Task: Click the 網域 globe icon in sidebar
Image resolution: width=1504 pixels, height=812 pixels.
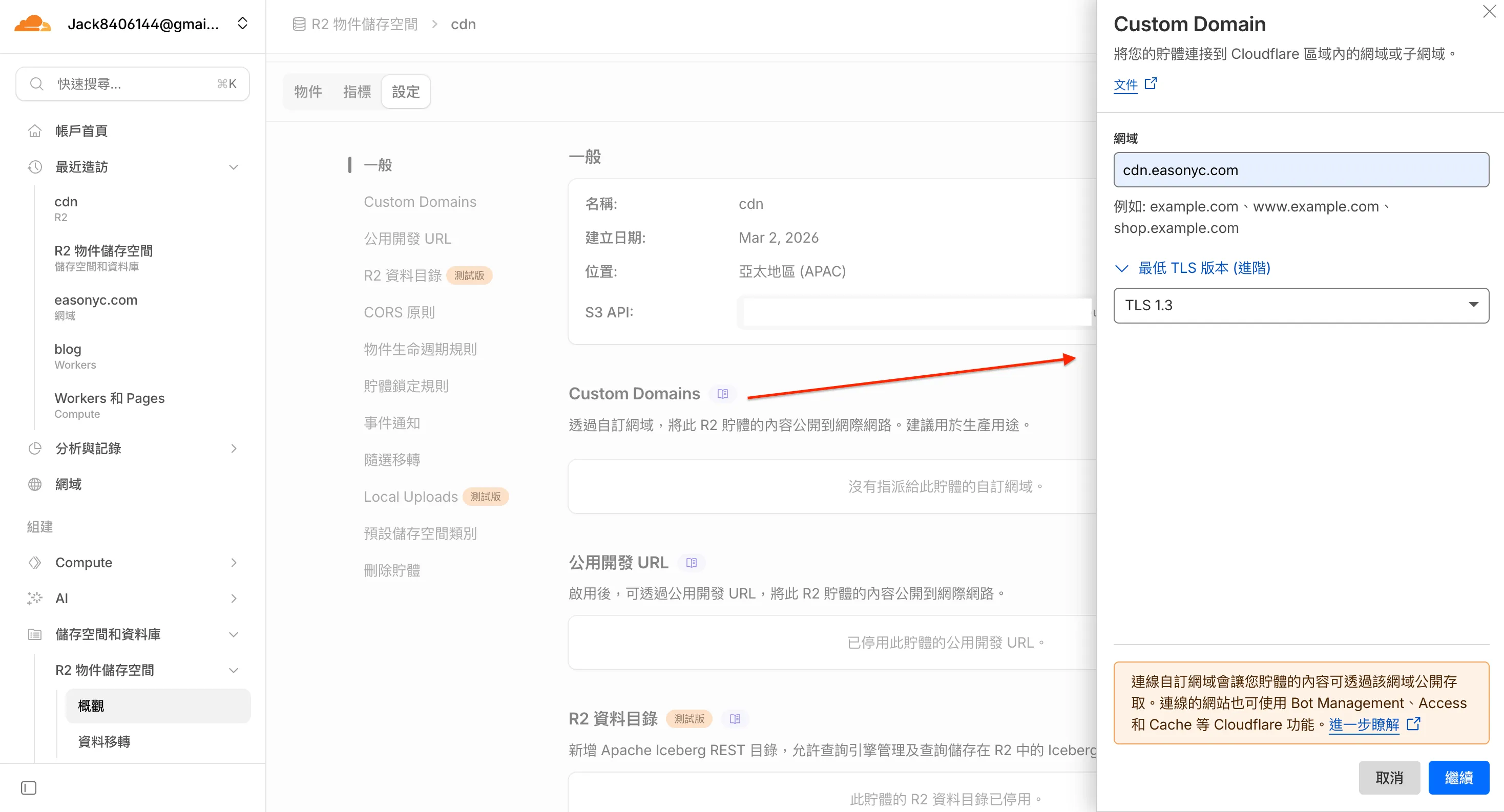Action: (35, 484)
